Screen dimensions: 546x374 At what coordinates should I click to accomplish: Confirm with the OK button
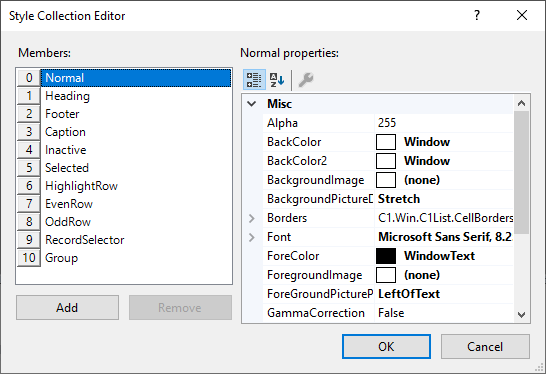click(x=386, y=346)
